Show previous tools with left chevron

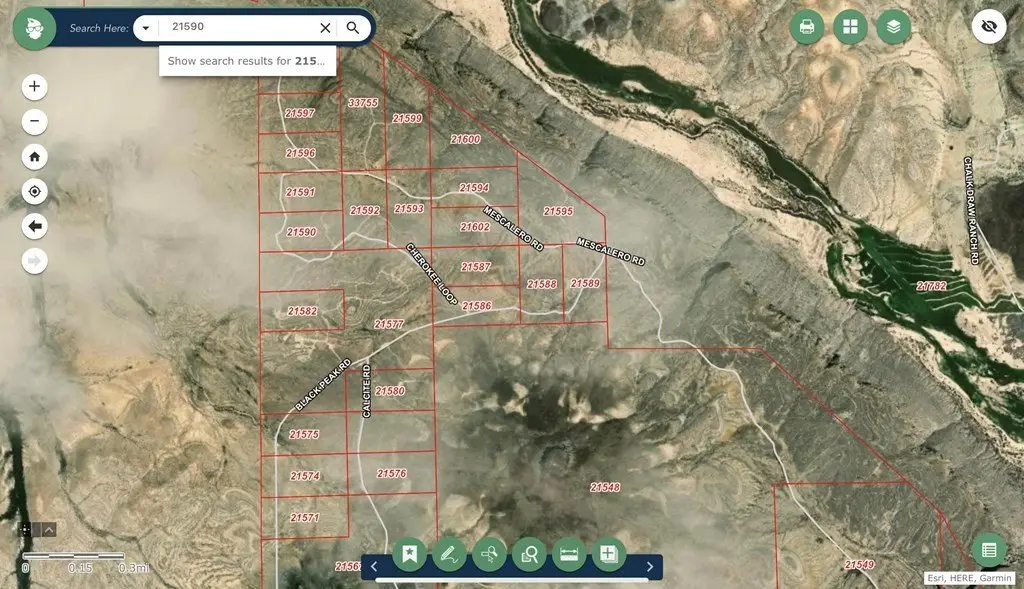point(374,567)
